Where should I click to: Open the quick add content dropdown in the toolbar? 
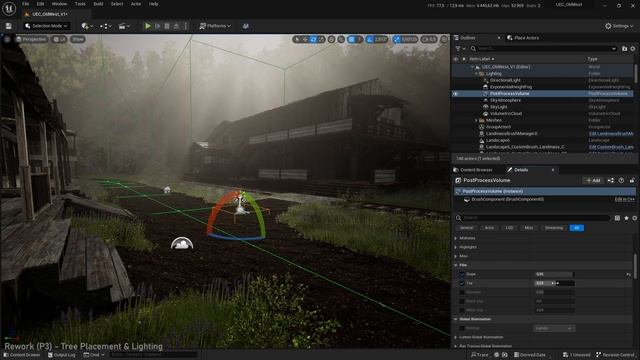87,26
